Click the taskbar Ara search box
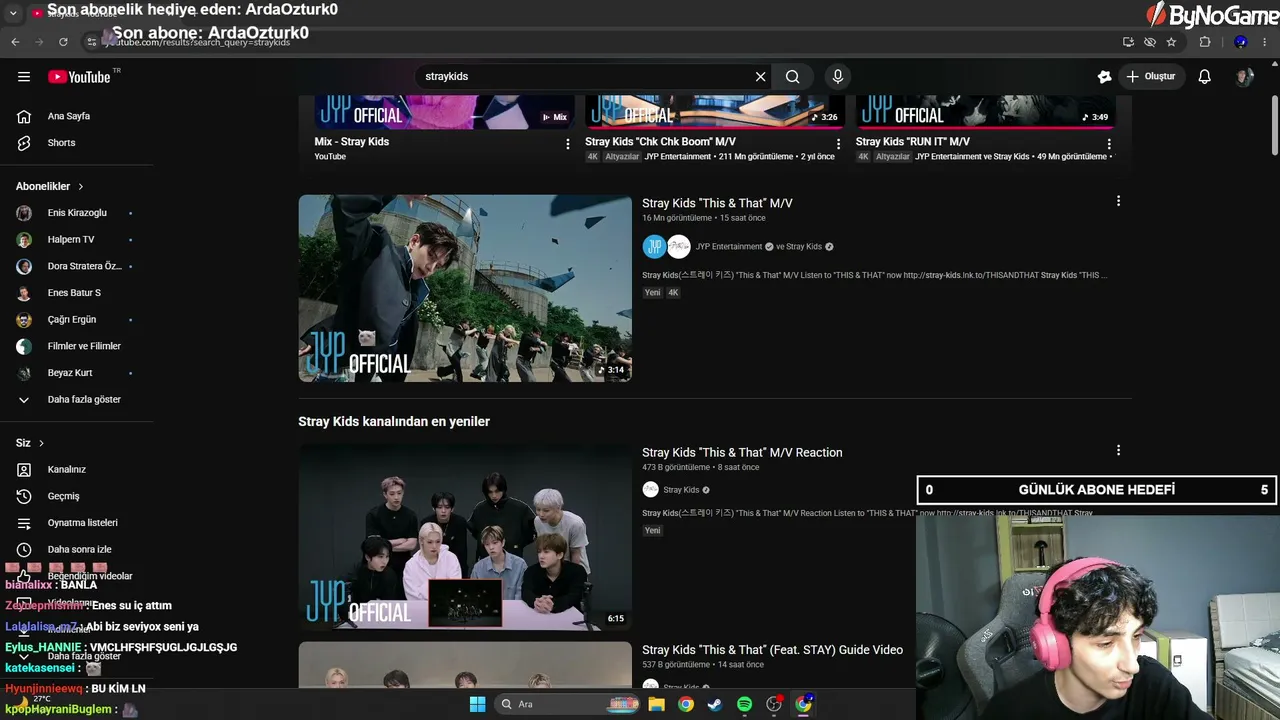Screen dimensions: 1280x720 pyautogui.click(x=567, y=704)
